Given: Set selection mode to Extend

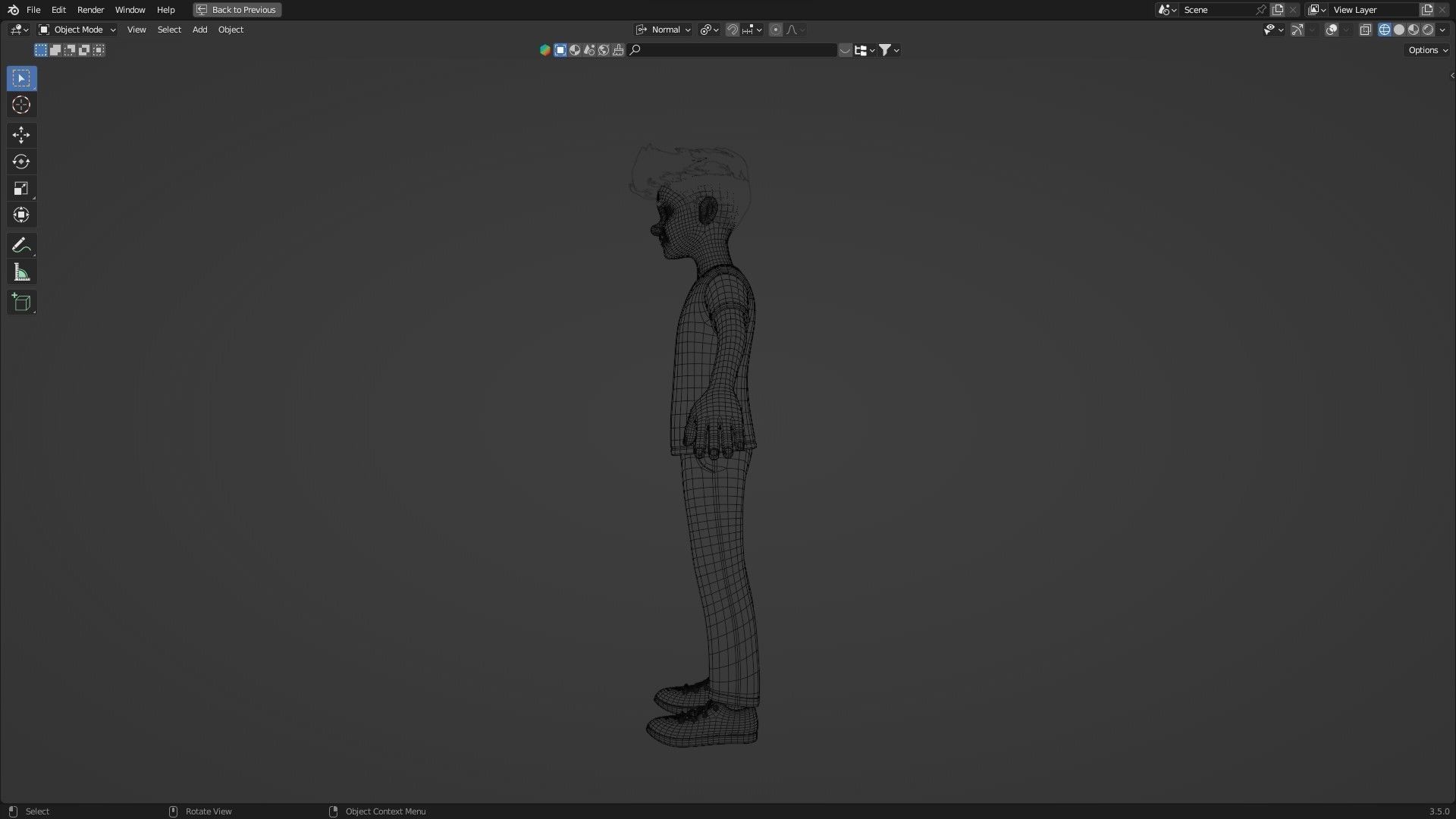Looking at the screenshot, I should (55, 50).
